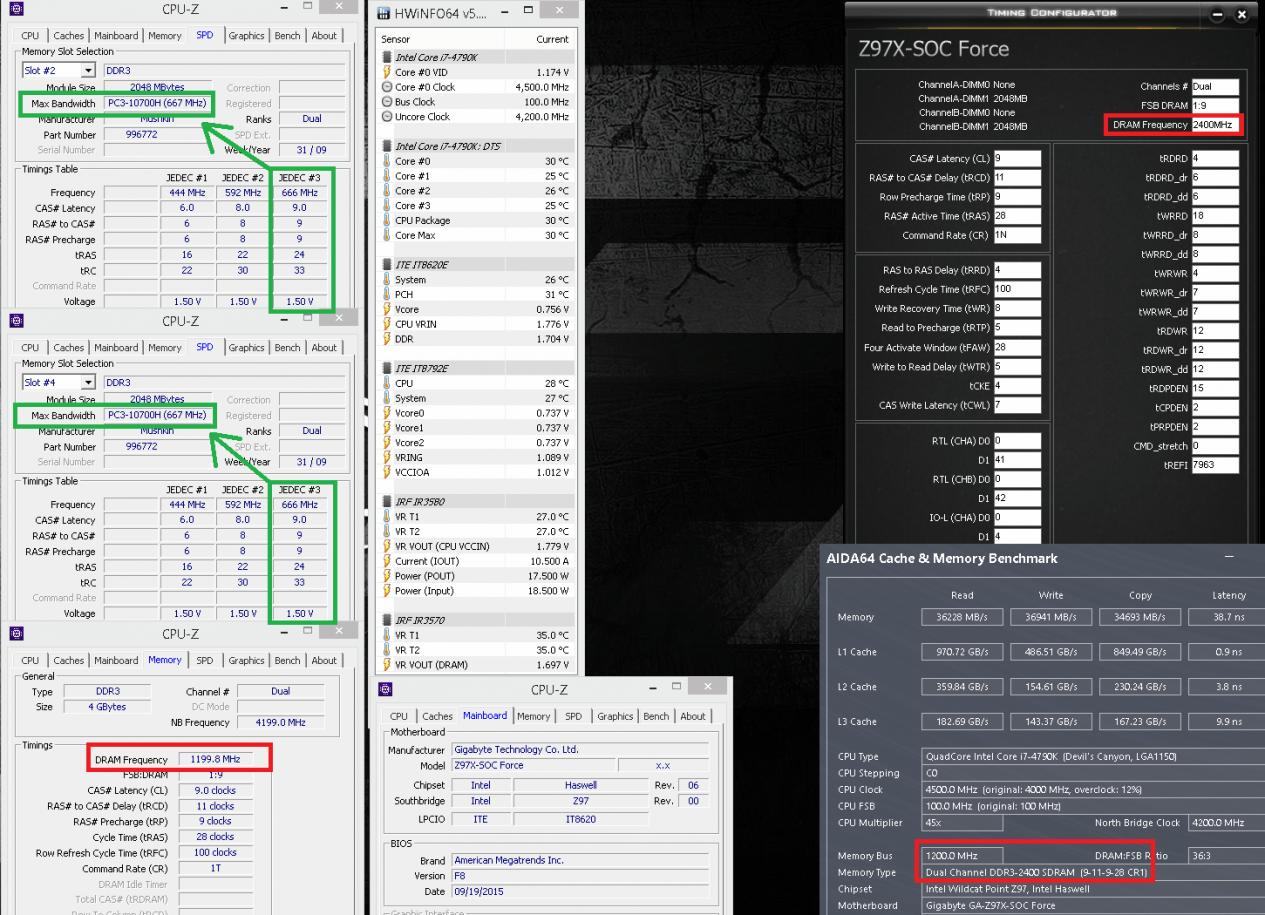
Task: Click the Current column header in HWiNFO64
Action: point(540,39)
